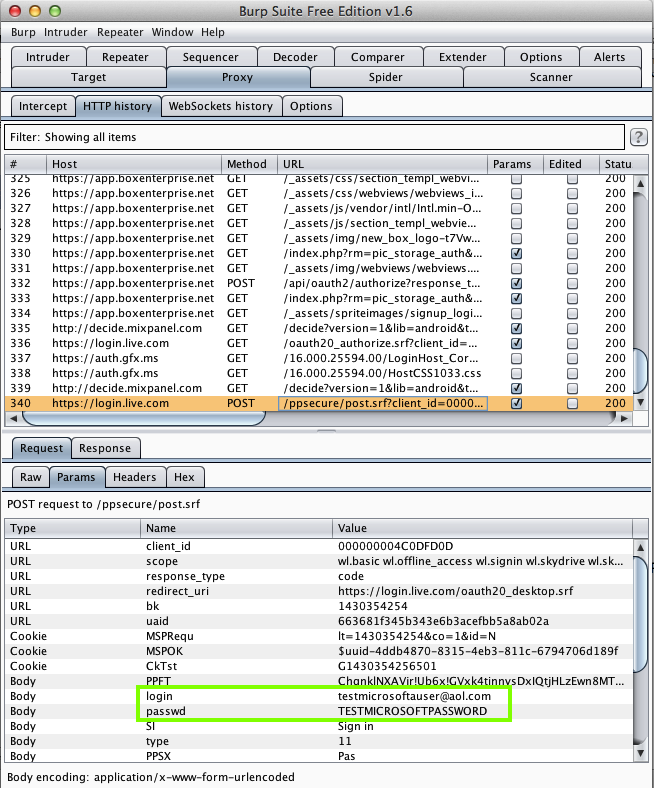Click the filter bar 'Showing all items'
This screenshot has height=788, width=654.
tap(314, 137)
